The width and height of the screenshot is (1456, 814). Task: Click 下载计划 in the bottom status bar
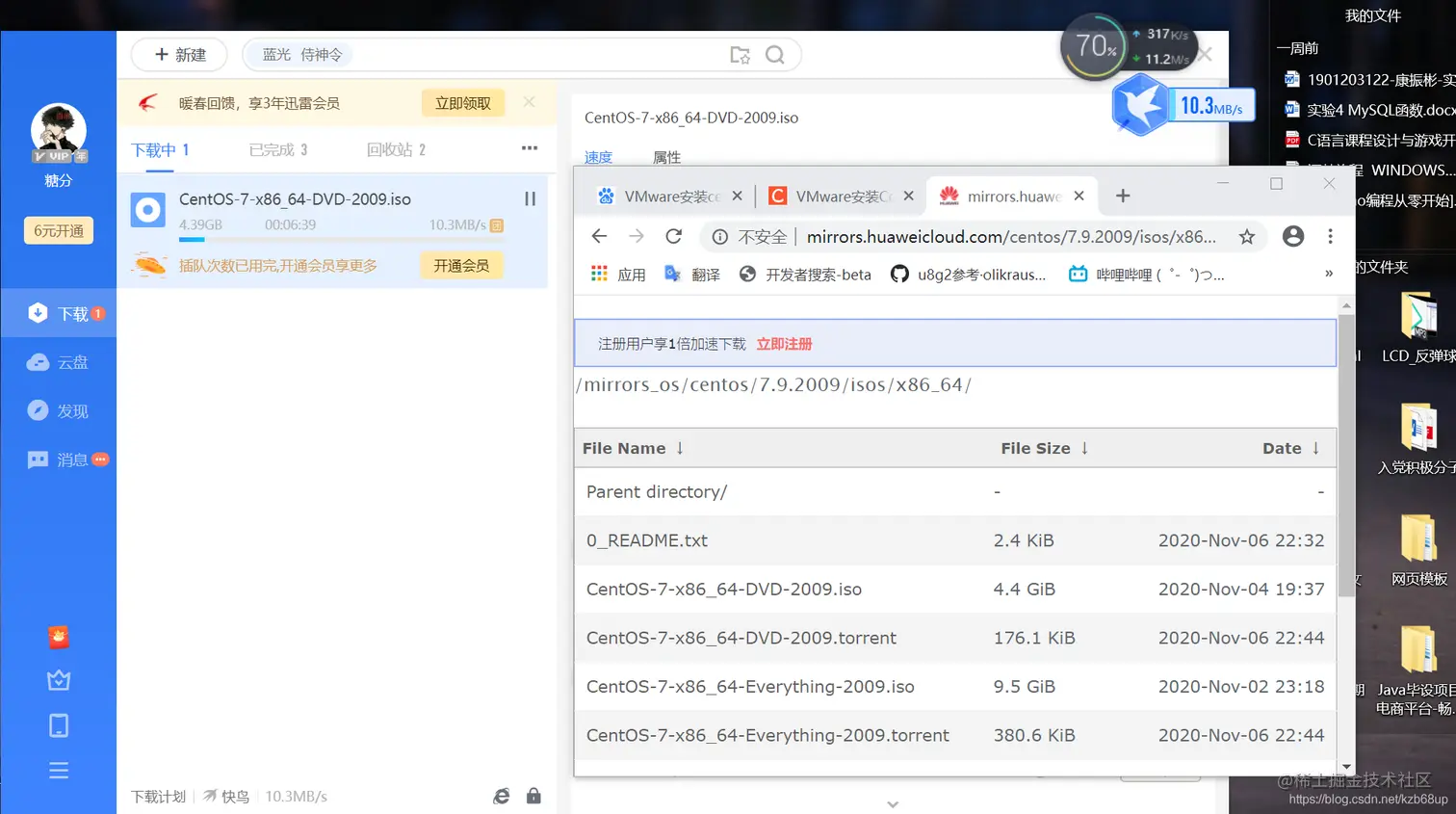(x=158, y=797)
